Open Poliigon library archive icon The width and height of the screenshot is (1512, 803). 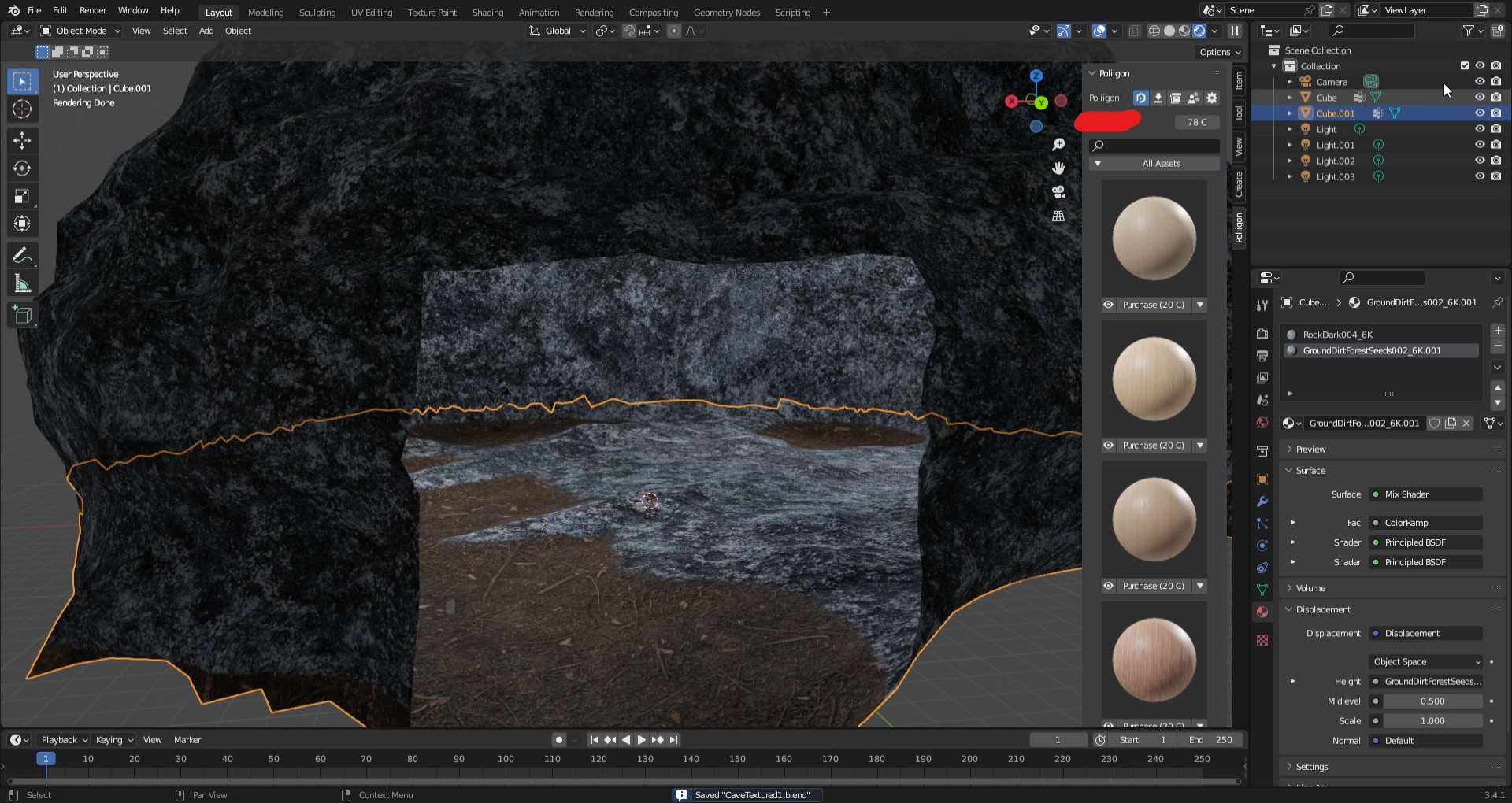point(1176,98)
